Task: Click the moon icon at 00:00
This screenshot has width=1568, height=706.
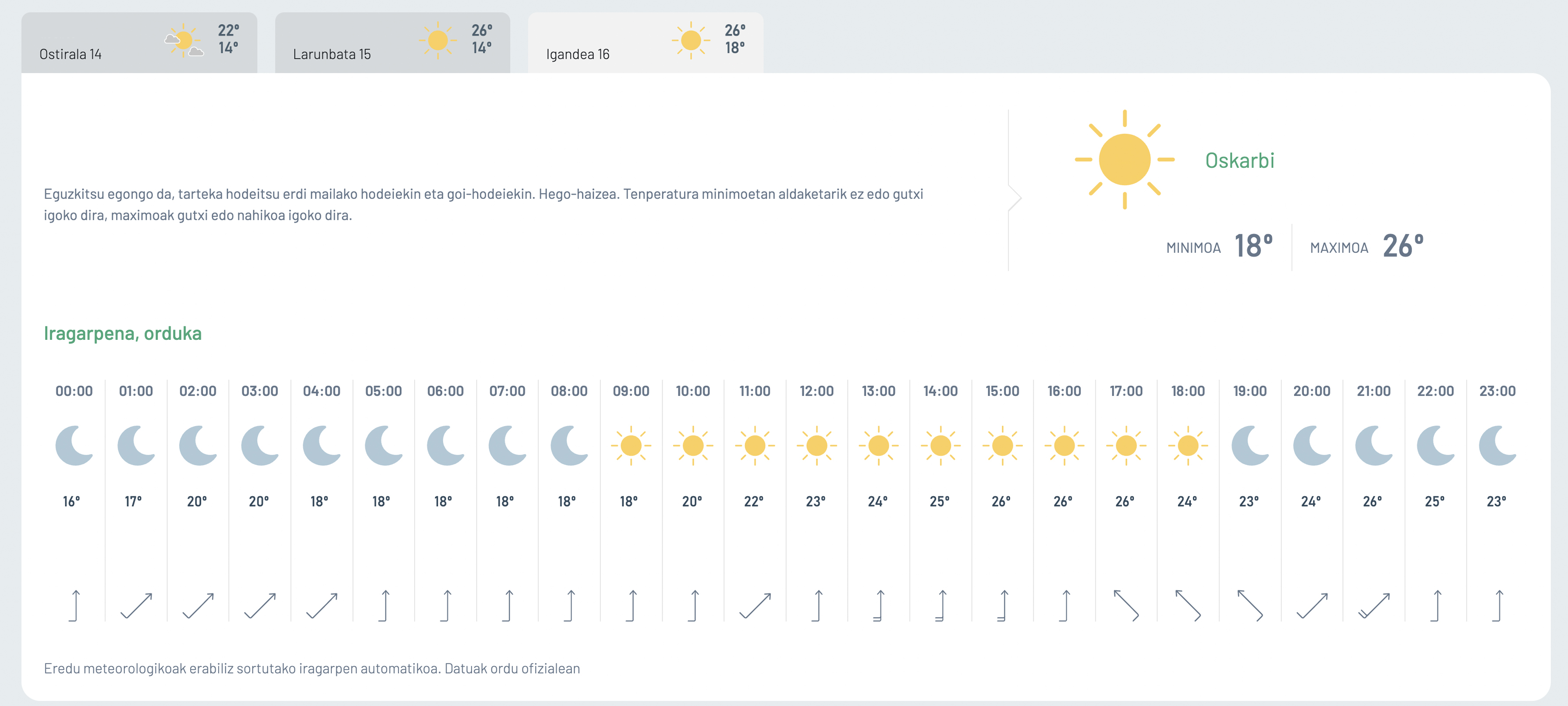Action: (74, 445)
